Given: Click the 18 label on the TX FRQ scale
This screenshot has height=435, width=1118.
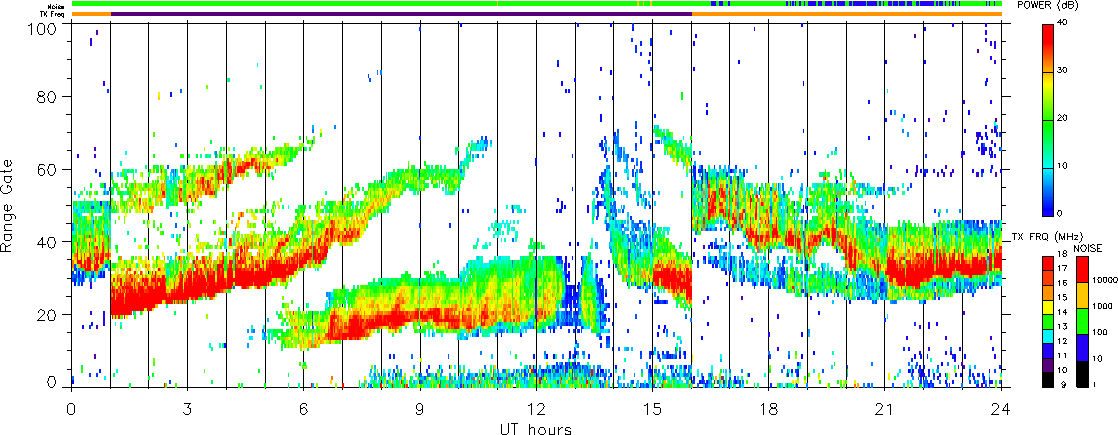Looking at the screenshot, I should pyautogui.click(x=1062, y=254).
